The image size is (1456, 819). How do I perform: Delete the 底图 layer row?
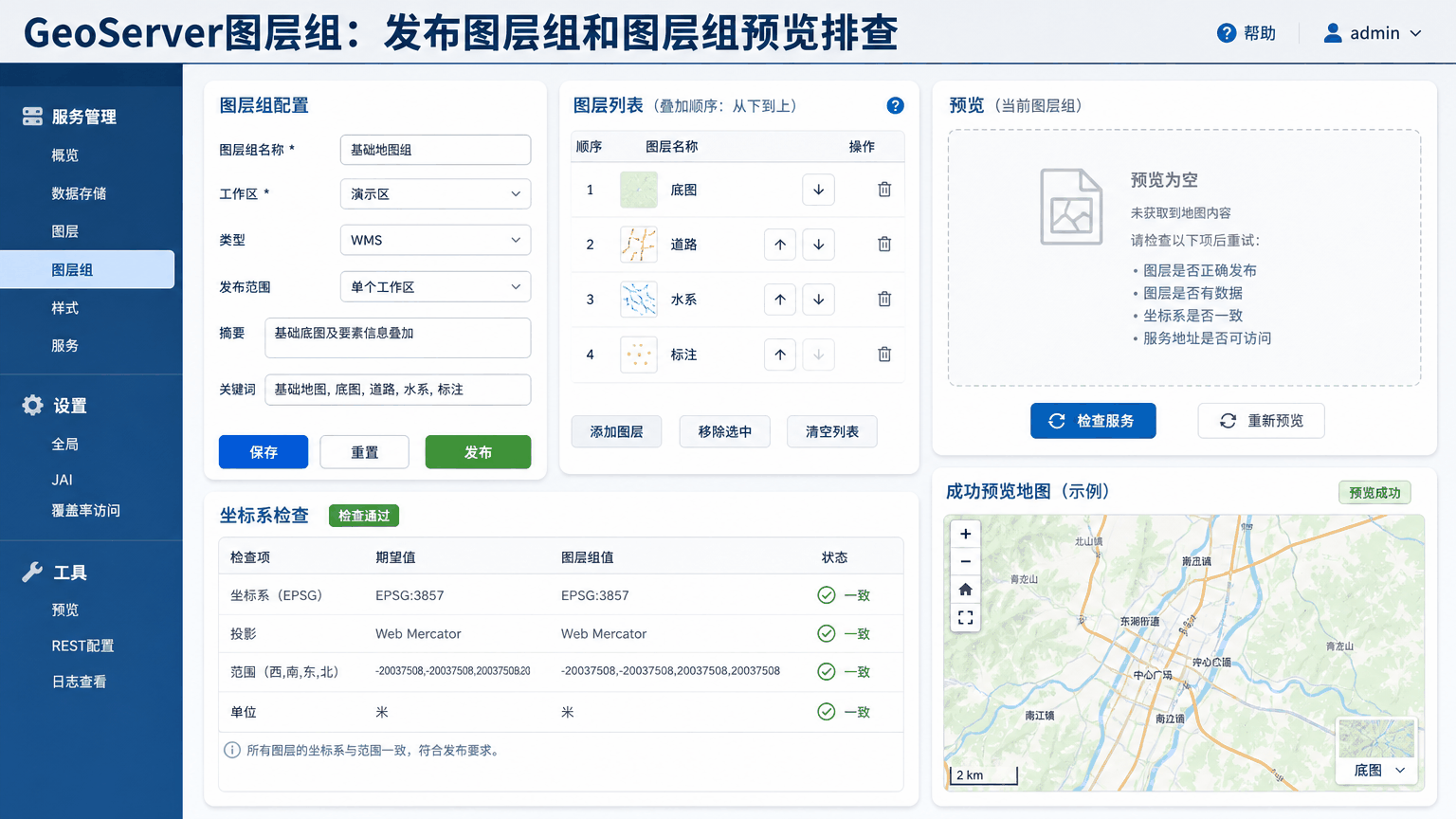tap(884, 190)
